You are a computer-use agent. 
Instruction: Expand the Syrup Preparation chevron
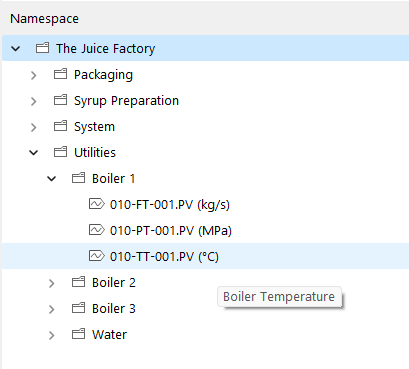pyautogui.click(x=33, y=101)
